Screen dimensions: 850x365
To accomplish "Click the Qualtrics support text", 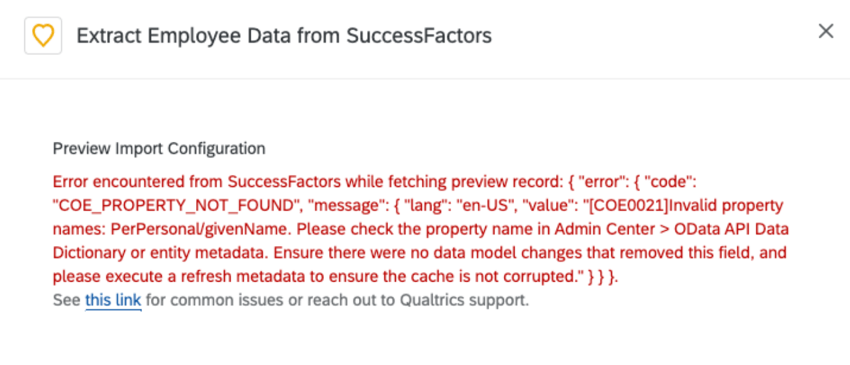I will 463,300.
